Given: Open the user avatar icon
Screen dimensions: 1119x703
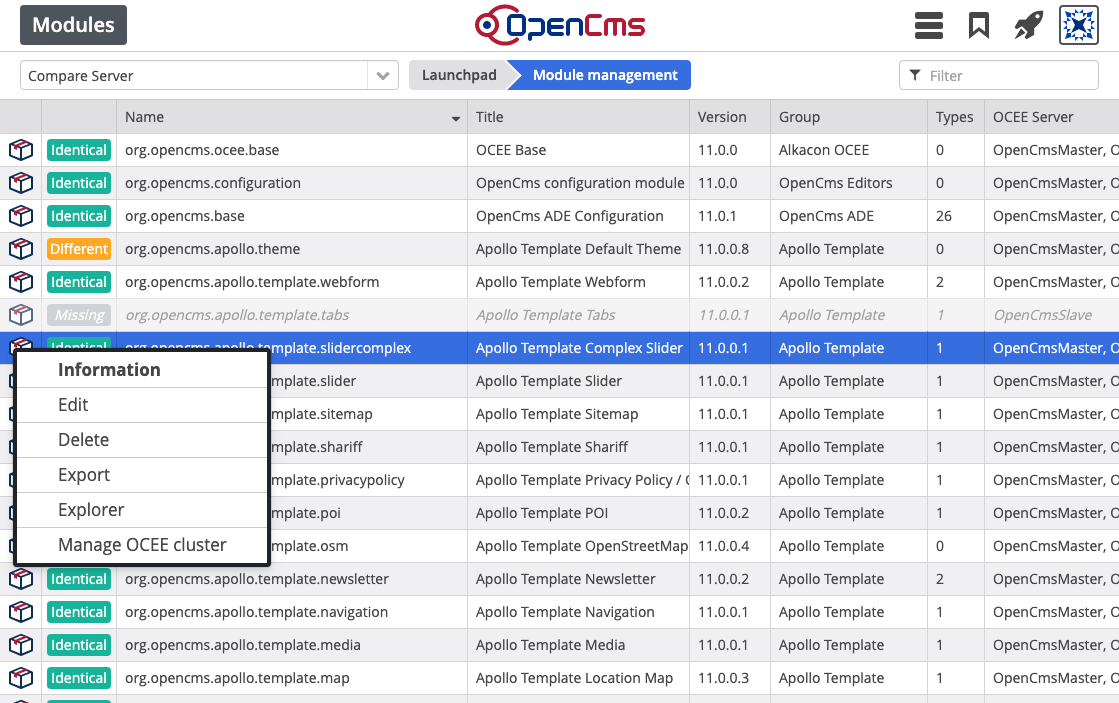Looking at the screenshot, I should (1078, 26).
